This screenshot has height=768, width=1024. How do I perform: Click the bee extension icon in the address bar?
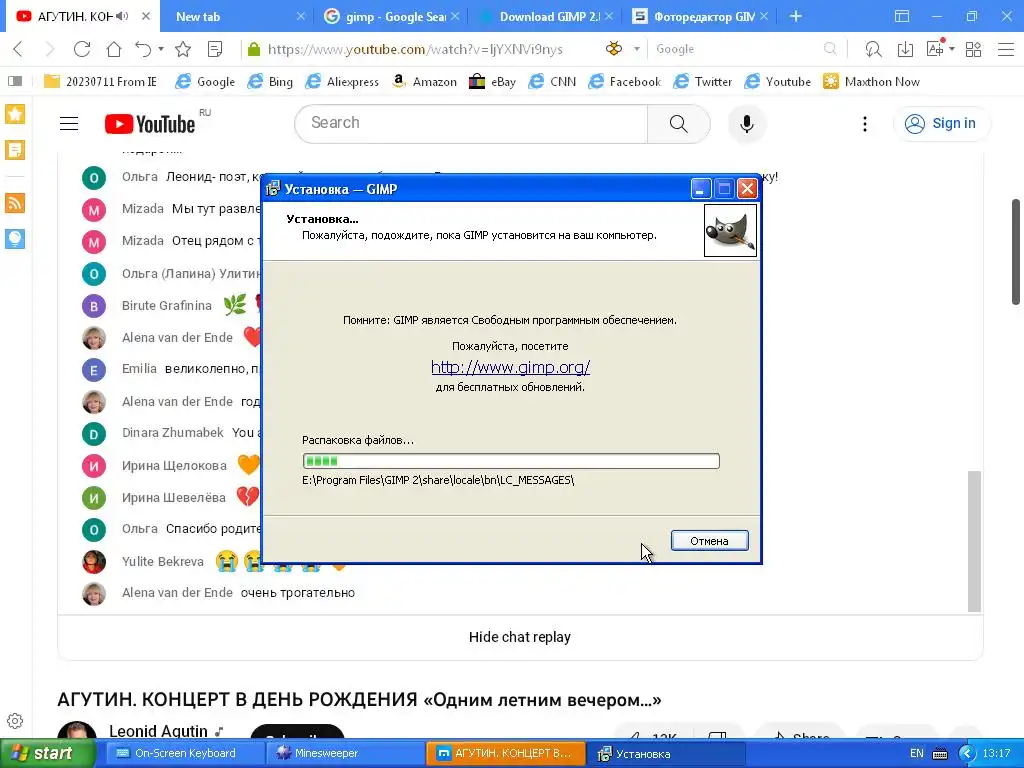click(x=614, y=48)
